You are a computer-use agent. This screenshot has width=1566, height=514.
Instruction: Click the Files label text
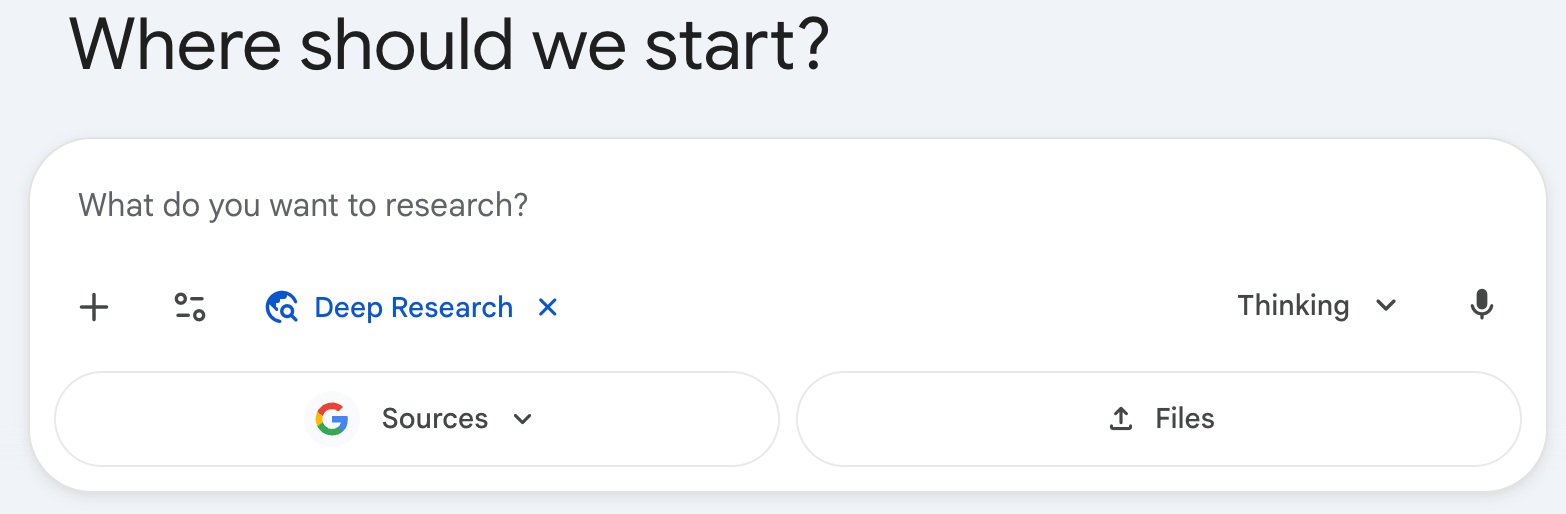(1185, 419)
